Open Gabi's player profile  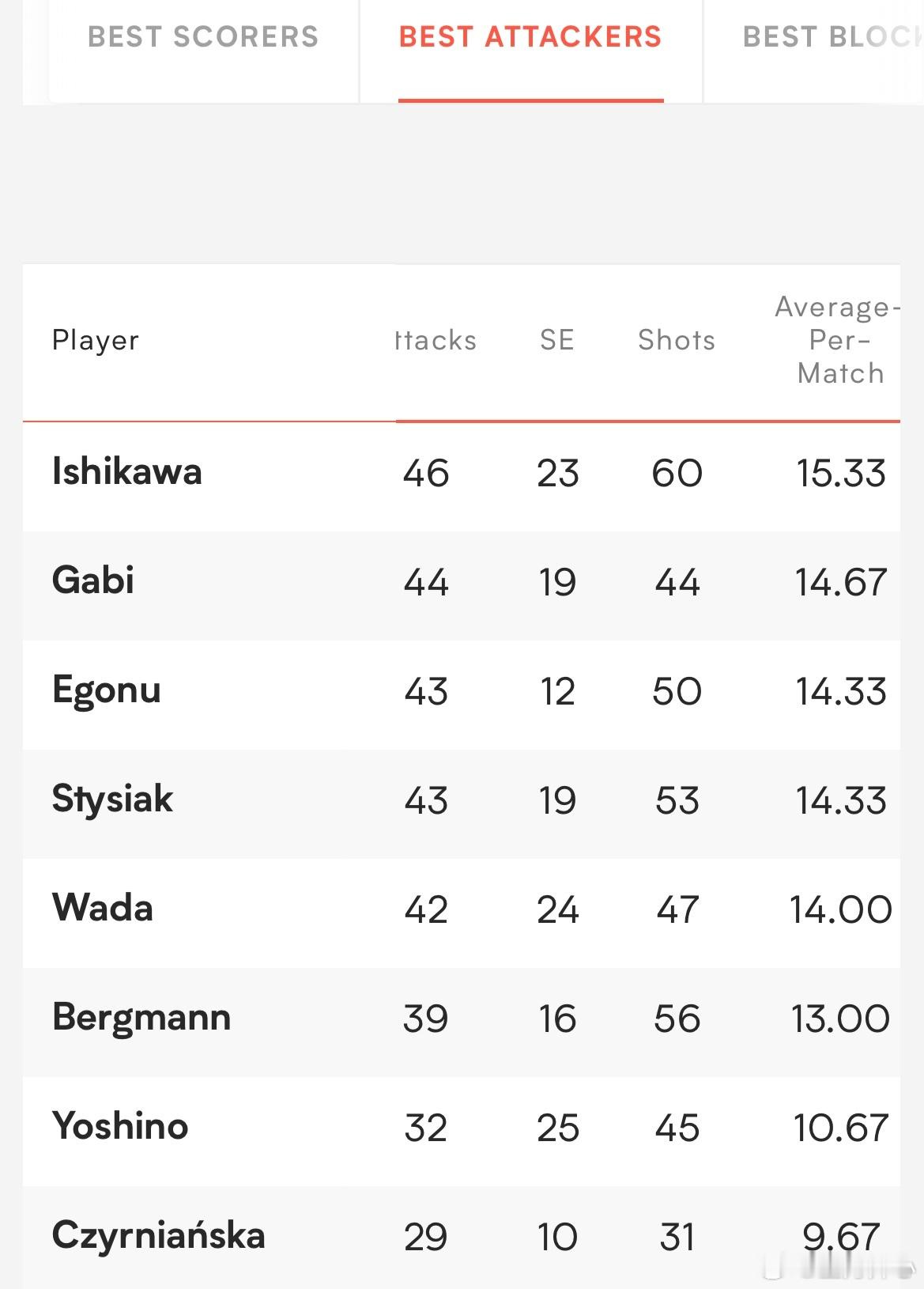click(93, 580)
